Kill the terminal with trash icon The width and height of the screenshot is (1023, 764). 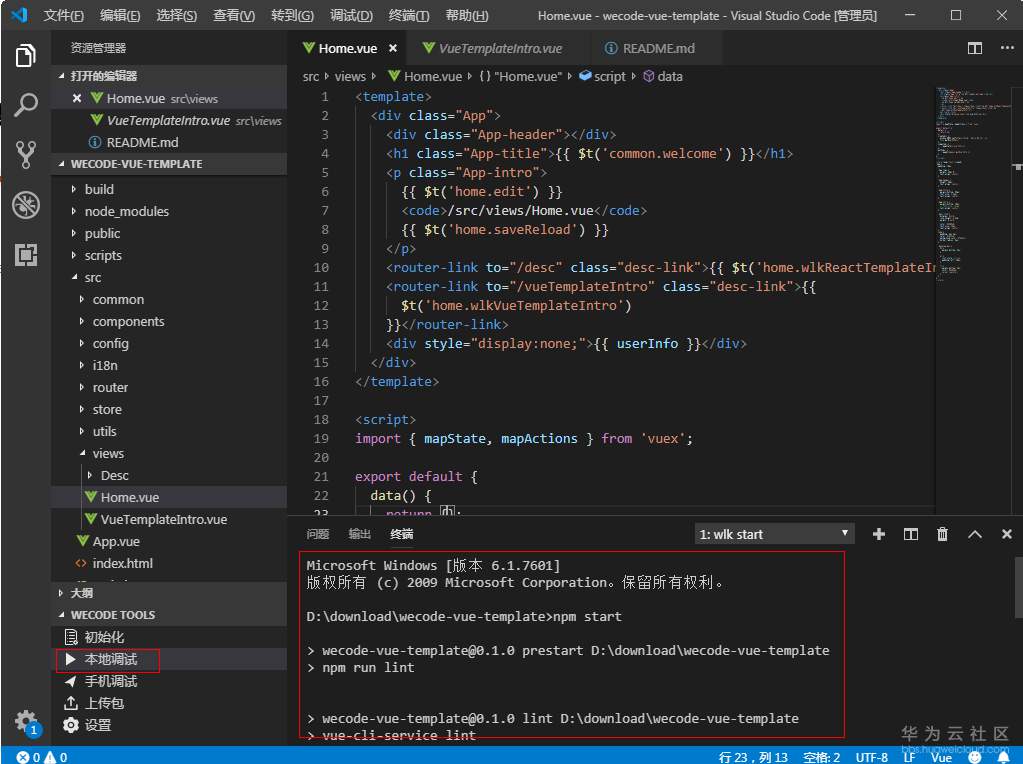[x=942, y=534]
